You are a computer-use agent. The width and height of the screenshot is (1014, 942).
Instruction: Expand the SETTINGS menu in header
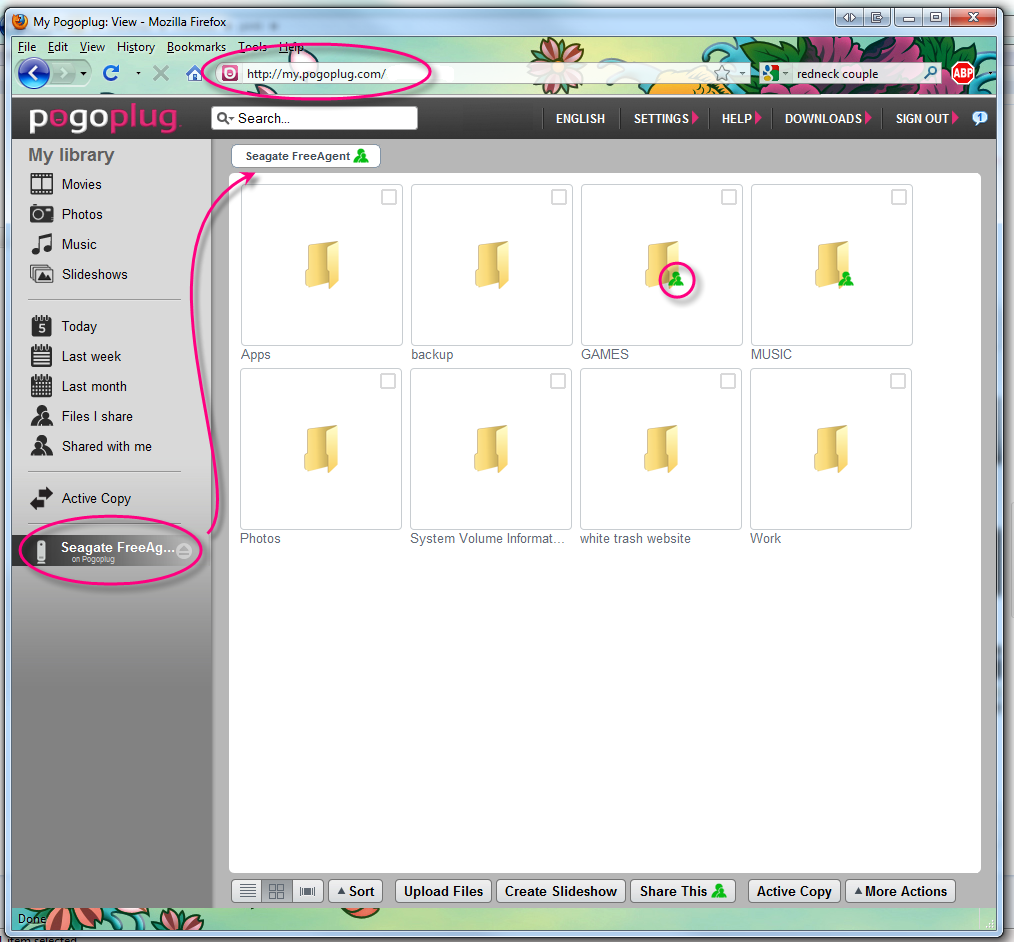[x=665, y=118]
